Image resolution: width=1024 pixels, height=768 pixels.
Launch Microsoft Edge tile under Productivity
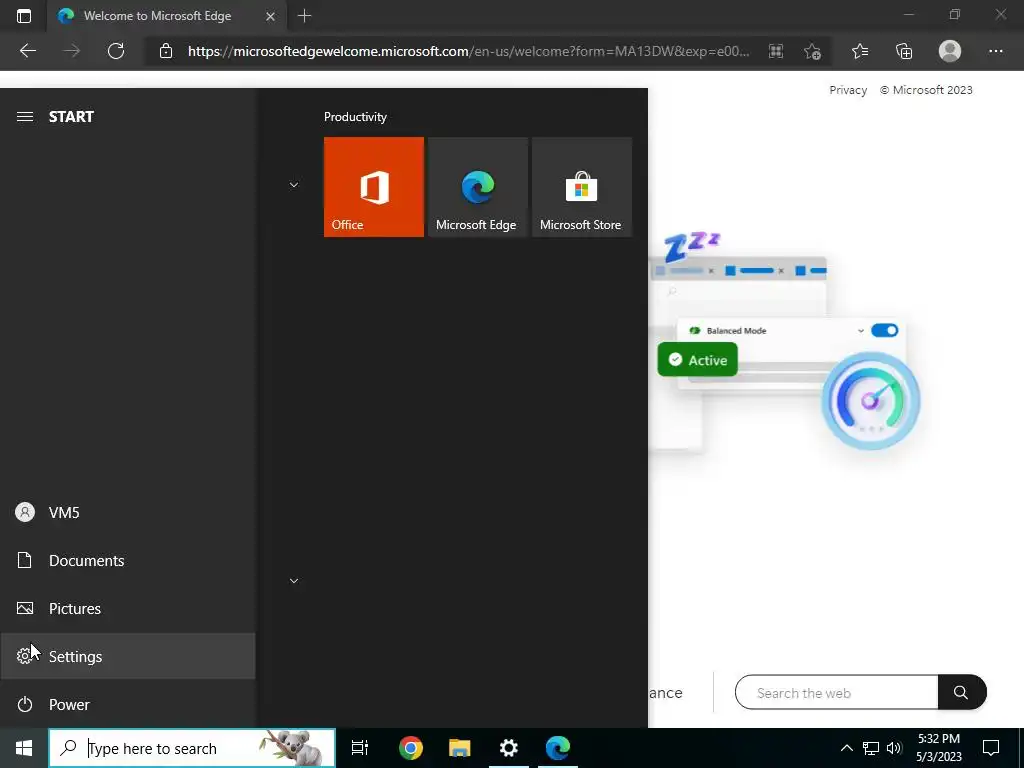pos(477,187)
